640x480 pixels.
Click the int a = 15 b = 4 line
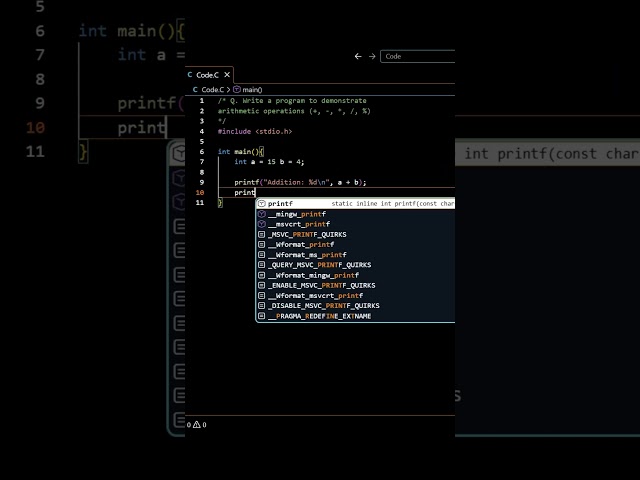(x=269, y=162)
